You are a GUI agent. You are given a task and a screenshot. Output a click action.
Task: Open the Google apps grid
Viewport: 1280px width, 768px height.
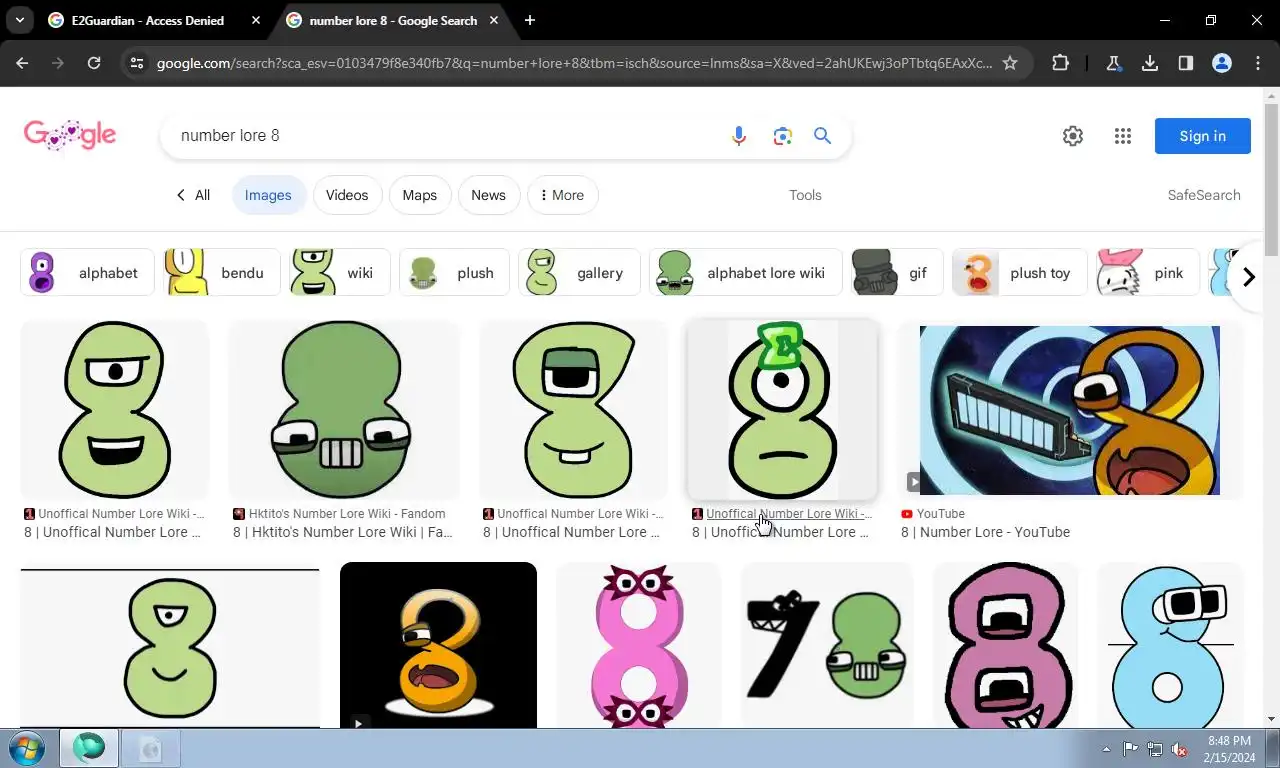click(x=1123, y=136)
